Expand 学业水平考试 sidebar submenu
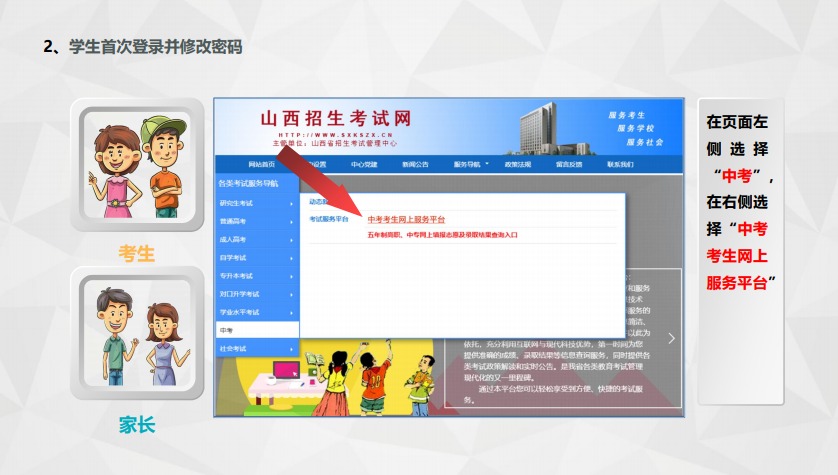The image size is (838, 475). click(257, 312)
